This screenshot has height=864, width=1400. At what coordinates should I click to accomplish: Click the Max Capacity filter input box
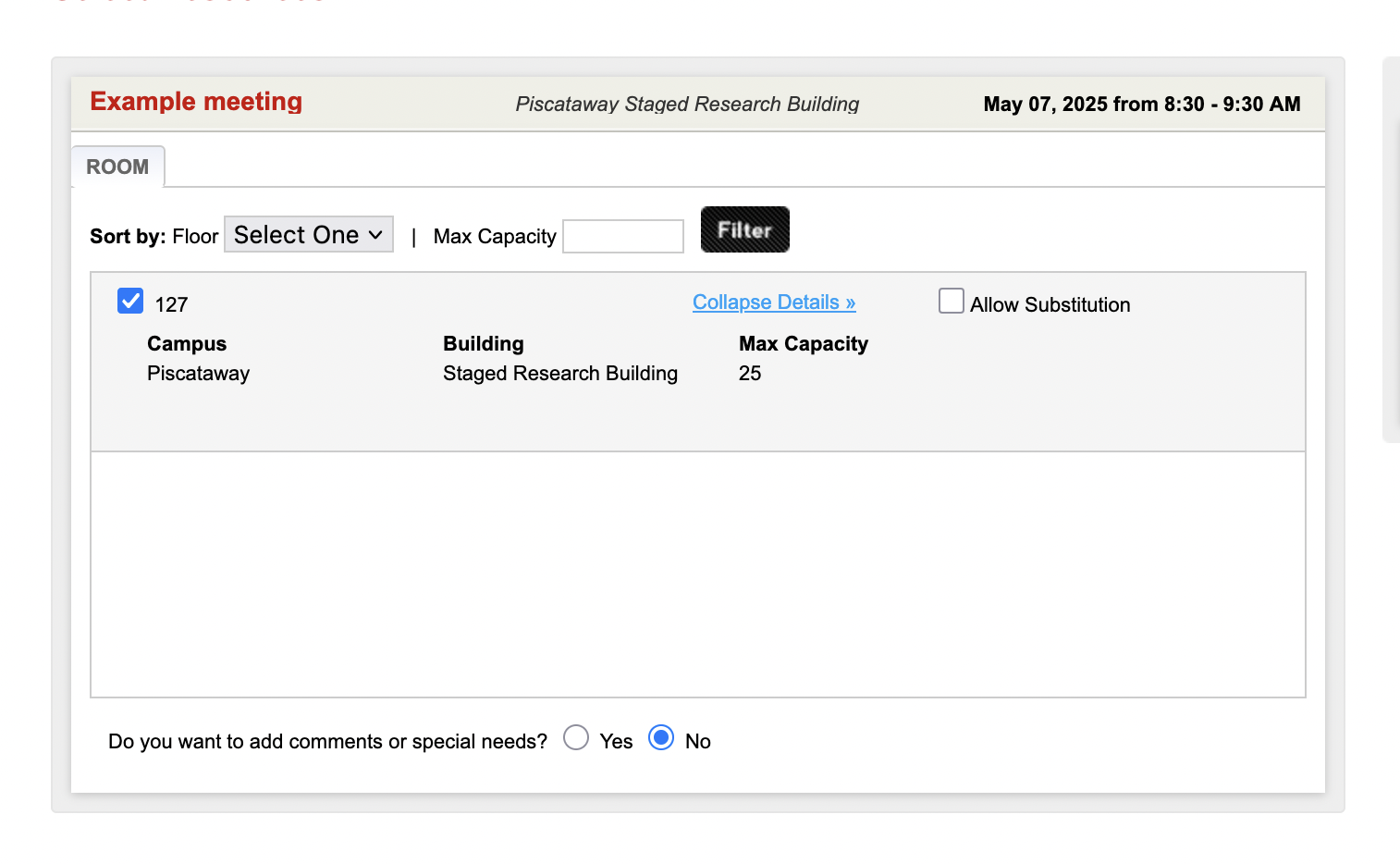[x=622, y=237]
